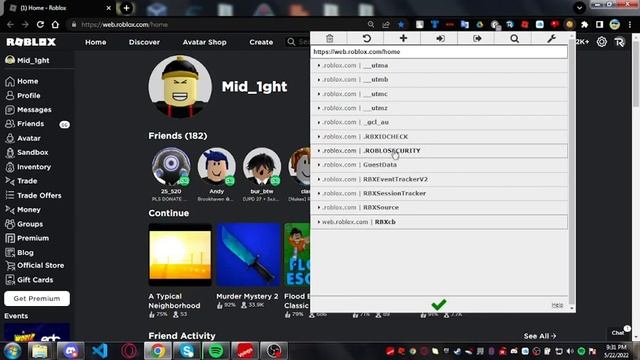Open A Typical Neighborhood game thumbnail
The width and height of the screenshot is (640, 360).
[x=180, y=255]
